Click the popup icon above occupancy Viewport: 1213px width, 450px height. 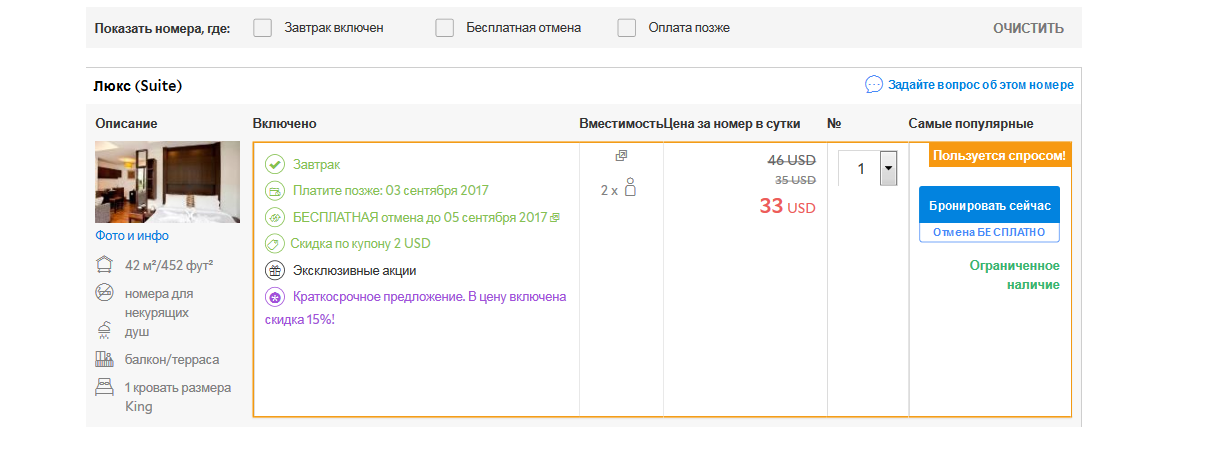click(621, 156)
